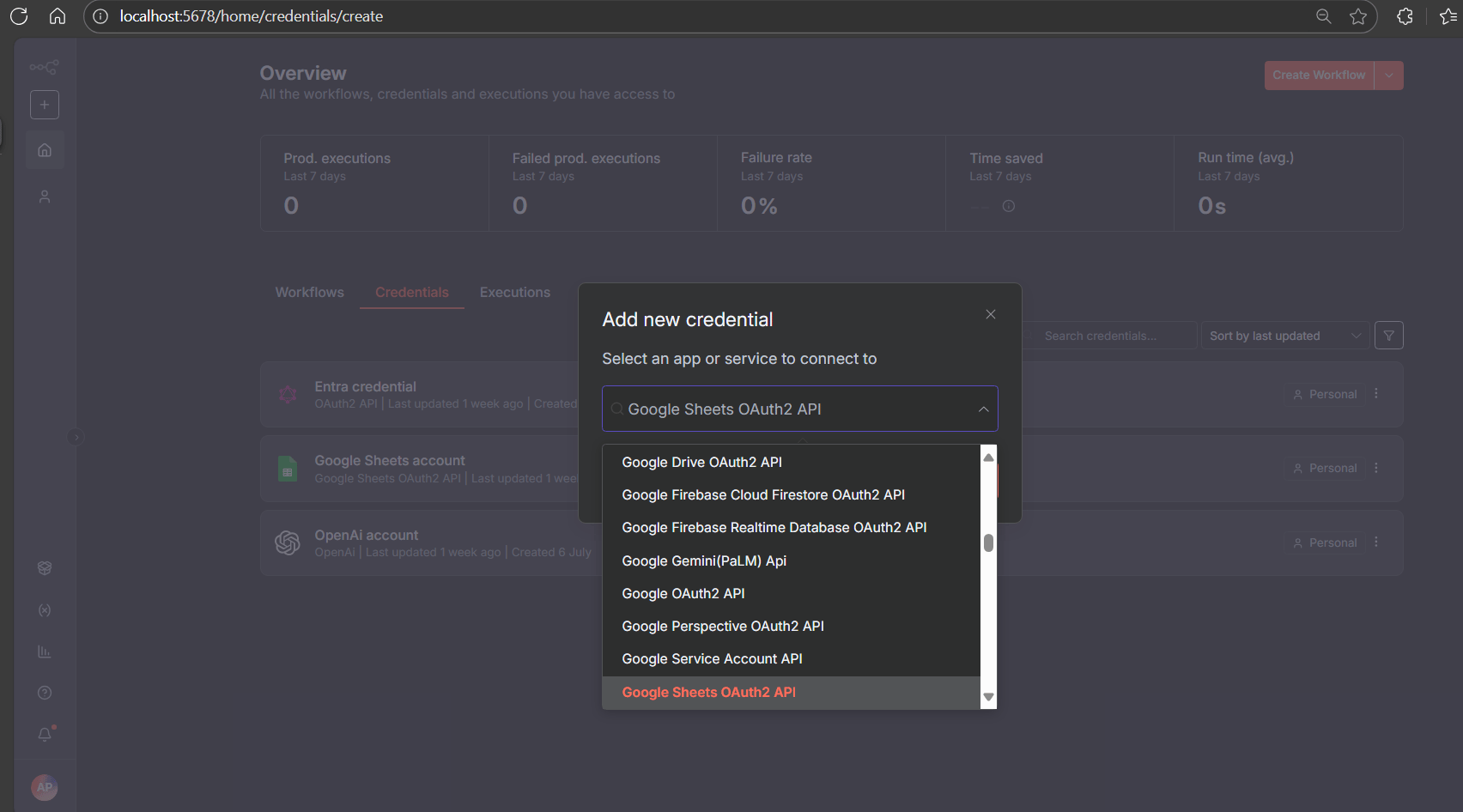The image size is (1463, 812).
Task: Click the AP user avatar
Action: pyautogui.click(x=45, y=787)
